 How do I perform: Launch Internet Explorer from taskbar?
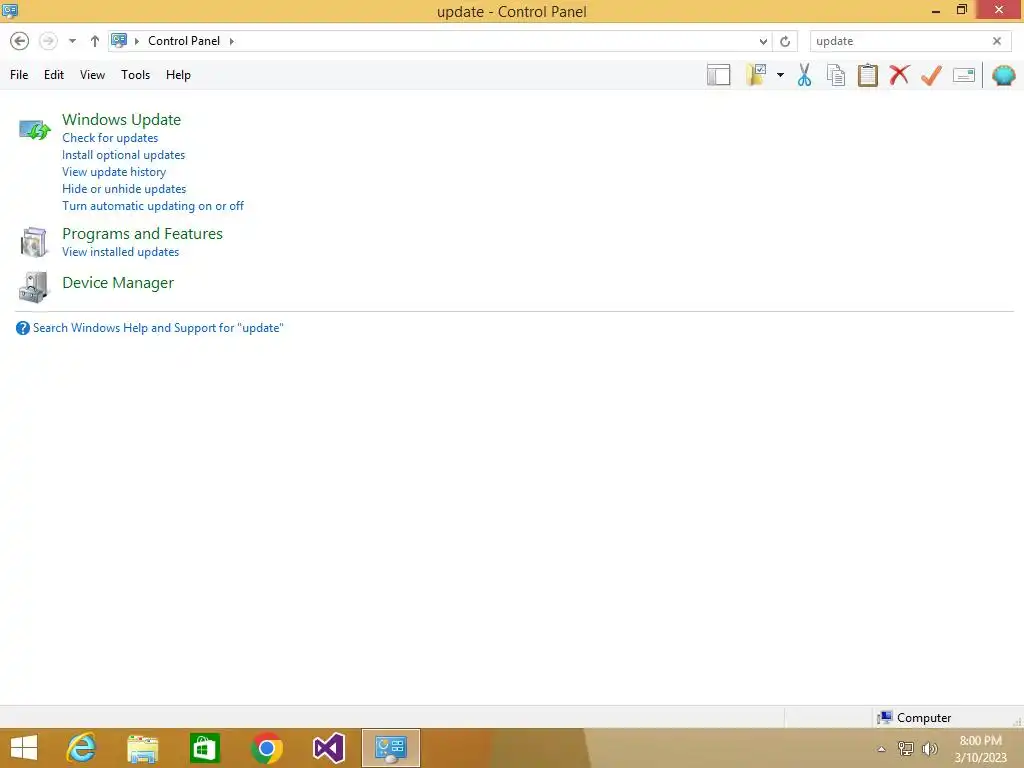point(81,748)
